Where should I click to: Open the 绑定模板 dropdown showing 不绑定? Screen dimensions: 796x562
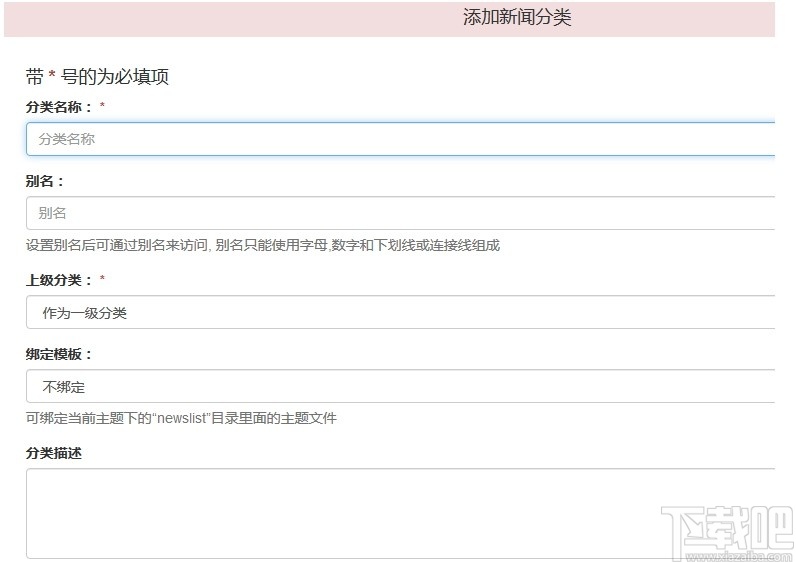point(401,386)
